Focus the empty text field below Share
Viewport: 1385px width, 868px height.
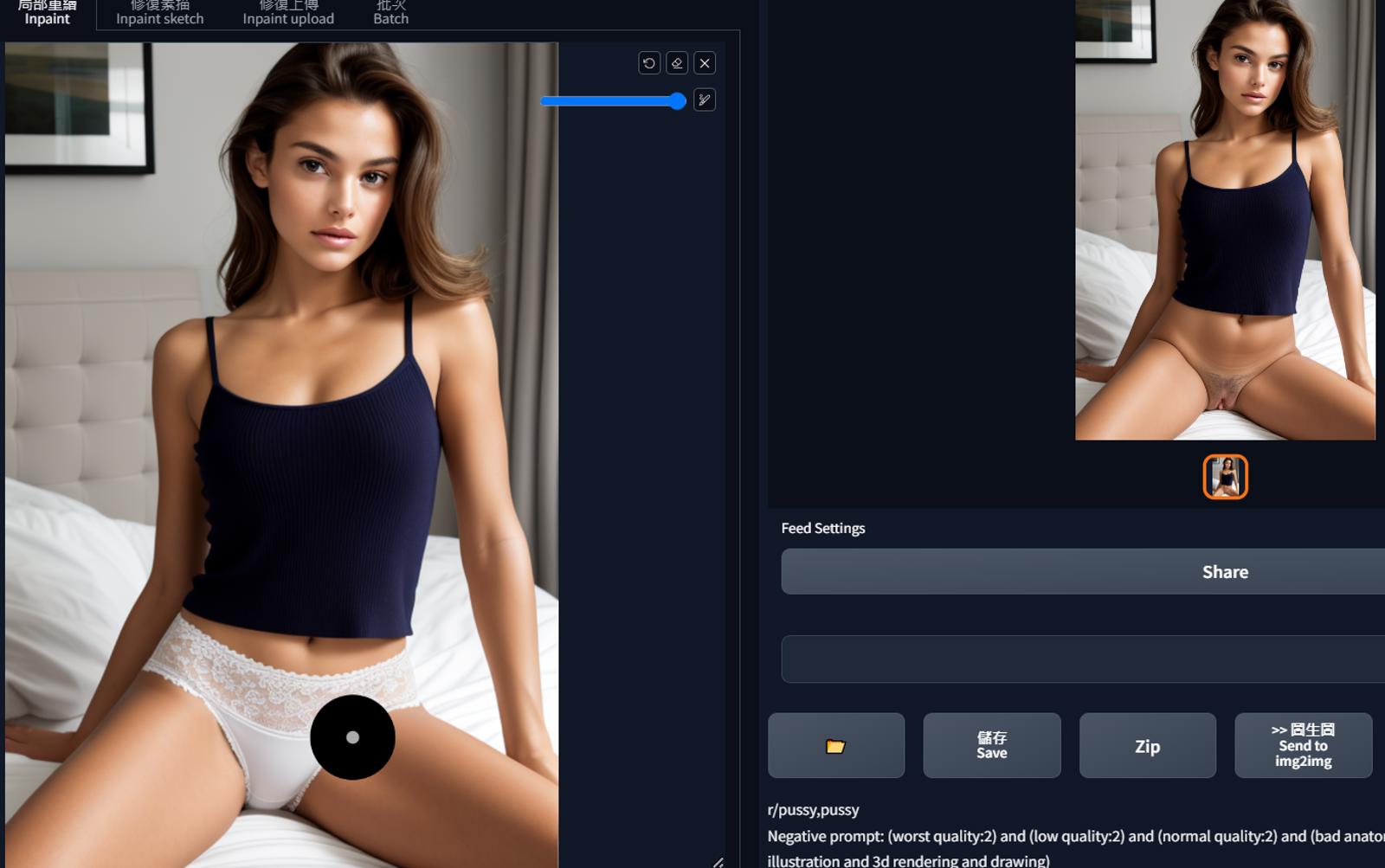(1083, 659)
